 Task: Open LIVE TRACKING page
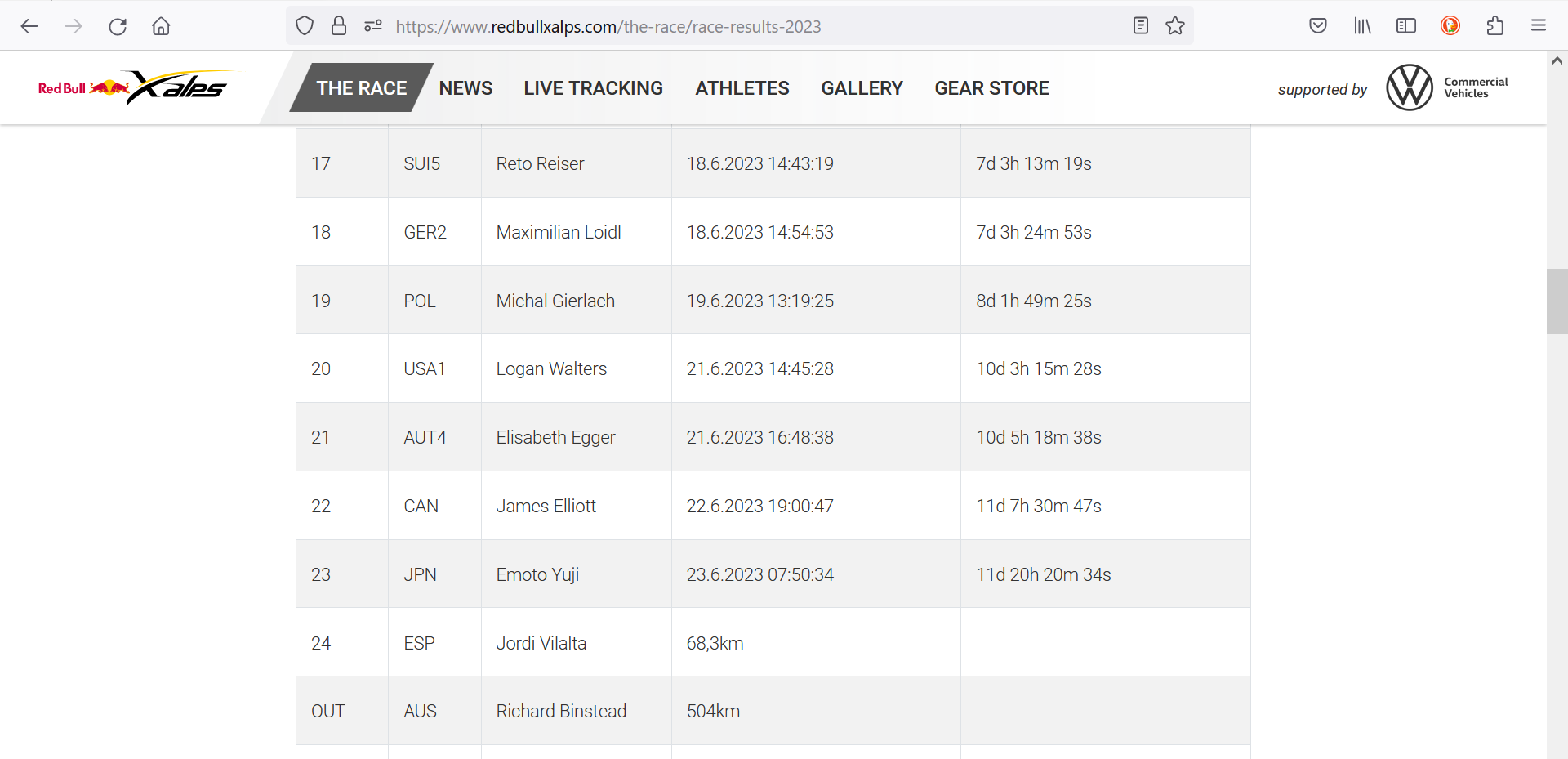(x=594, y=88)
